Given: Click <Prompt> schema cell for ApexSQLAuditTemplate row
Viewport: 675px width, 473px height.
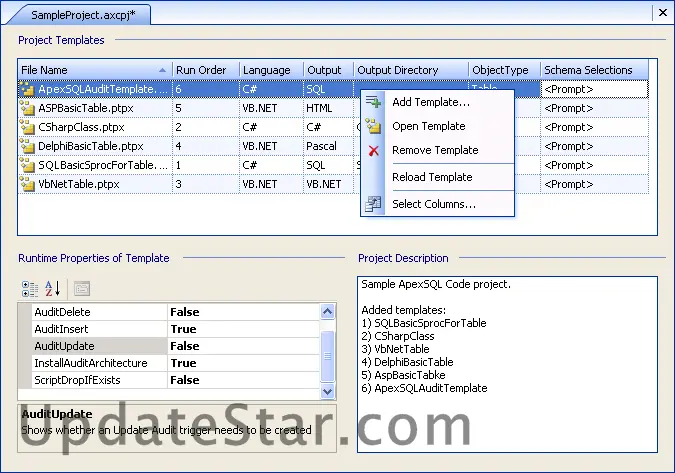Looking at the screenshot, I should pyautogui.click(x=594, y=89).
